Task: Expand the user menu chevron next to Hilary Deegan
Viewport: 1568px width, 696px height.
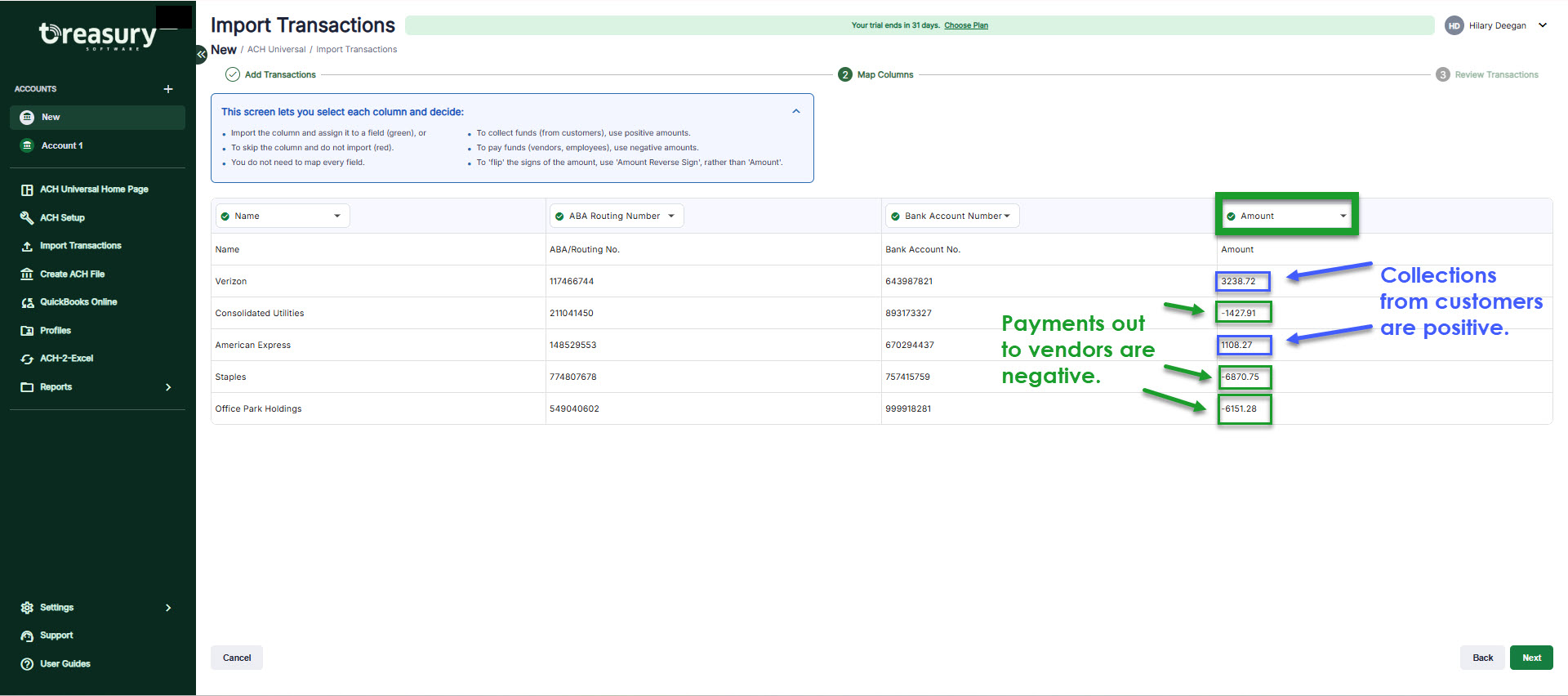Action: [x=1543, y=25]
